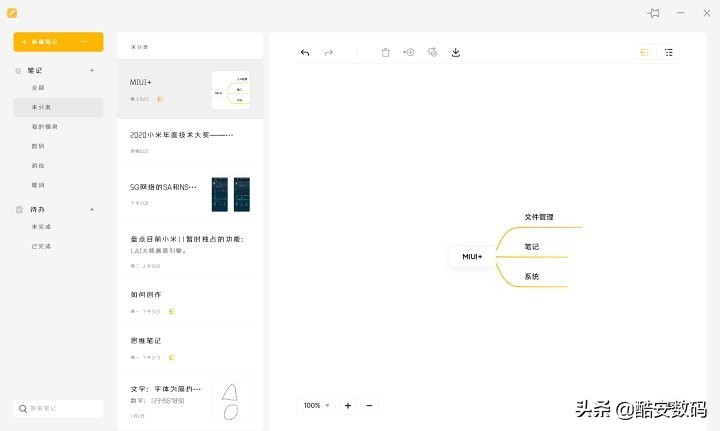Collapse the 笔记 section chevron
720x431 pixels.
pos(92,70)
